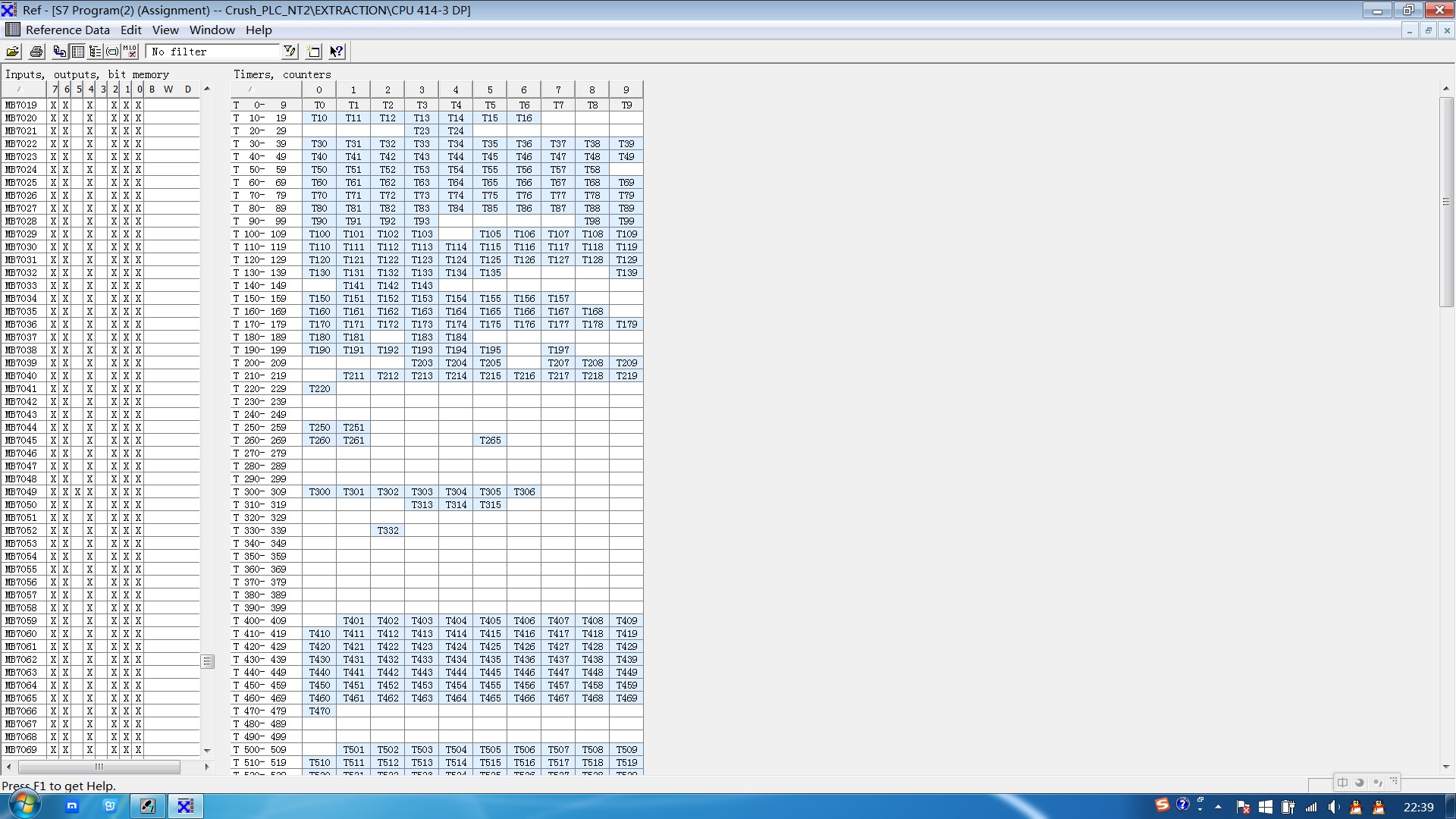The width and height of the screenshot is (1456, 819).
Task: Click the T332 timer cell
Action: (x=388, y=531)
